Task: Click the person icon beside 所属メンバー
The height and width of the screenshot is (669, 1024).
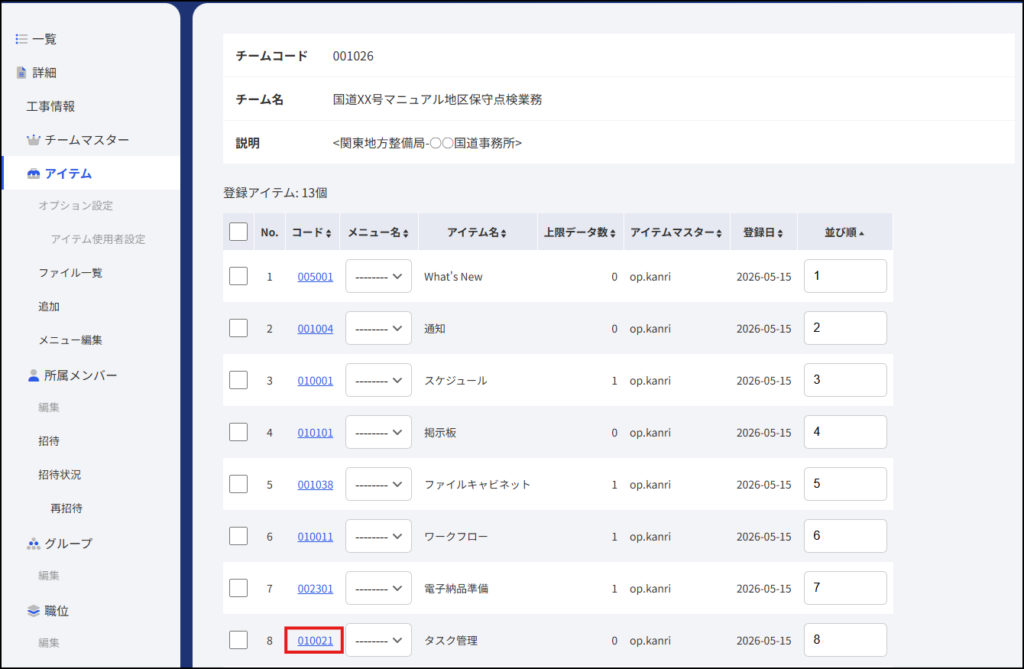Action: 34,376
